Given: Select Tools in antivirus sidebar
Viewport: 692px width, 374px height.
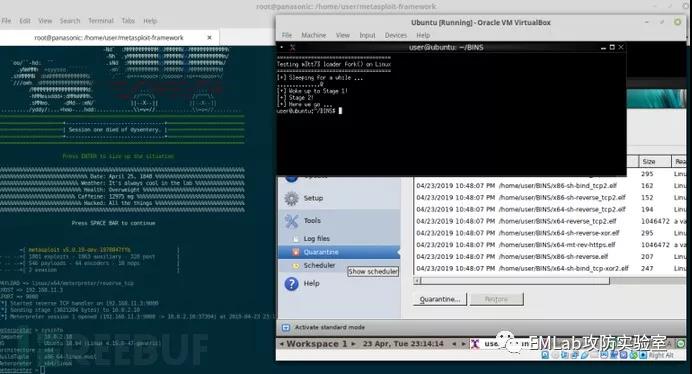Looking at the screenshot, I should pos(312,220).
